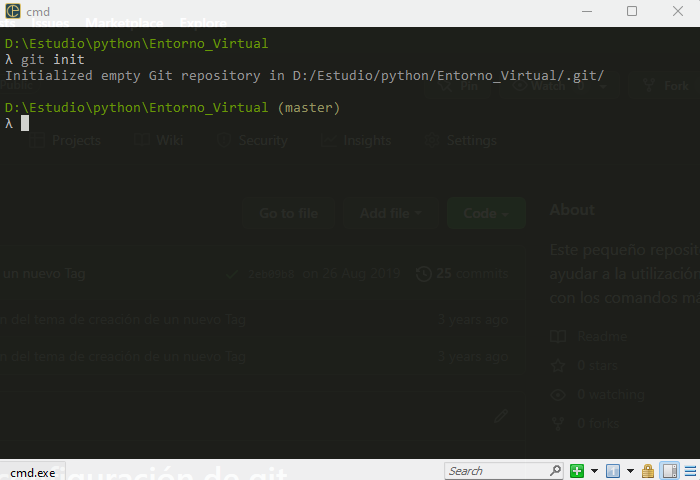This screenshot has width=700, height=480.
Task: Create a new console with the green plus icon
Action: (x=577, y=471)
